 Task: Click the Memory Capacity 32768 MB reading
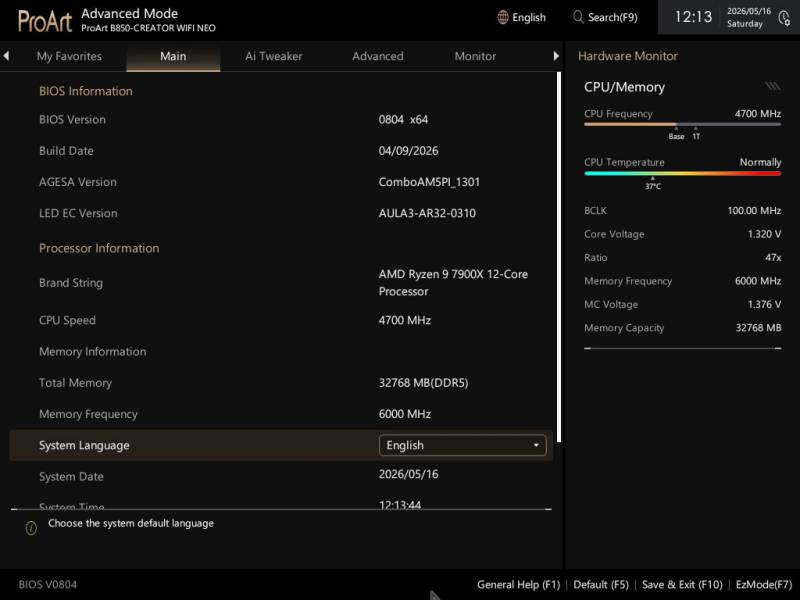(682, 328)
